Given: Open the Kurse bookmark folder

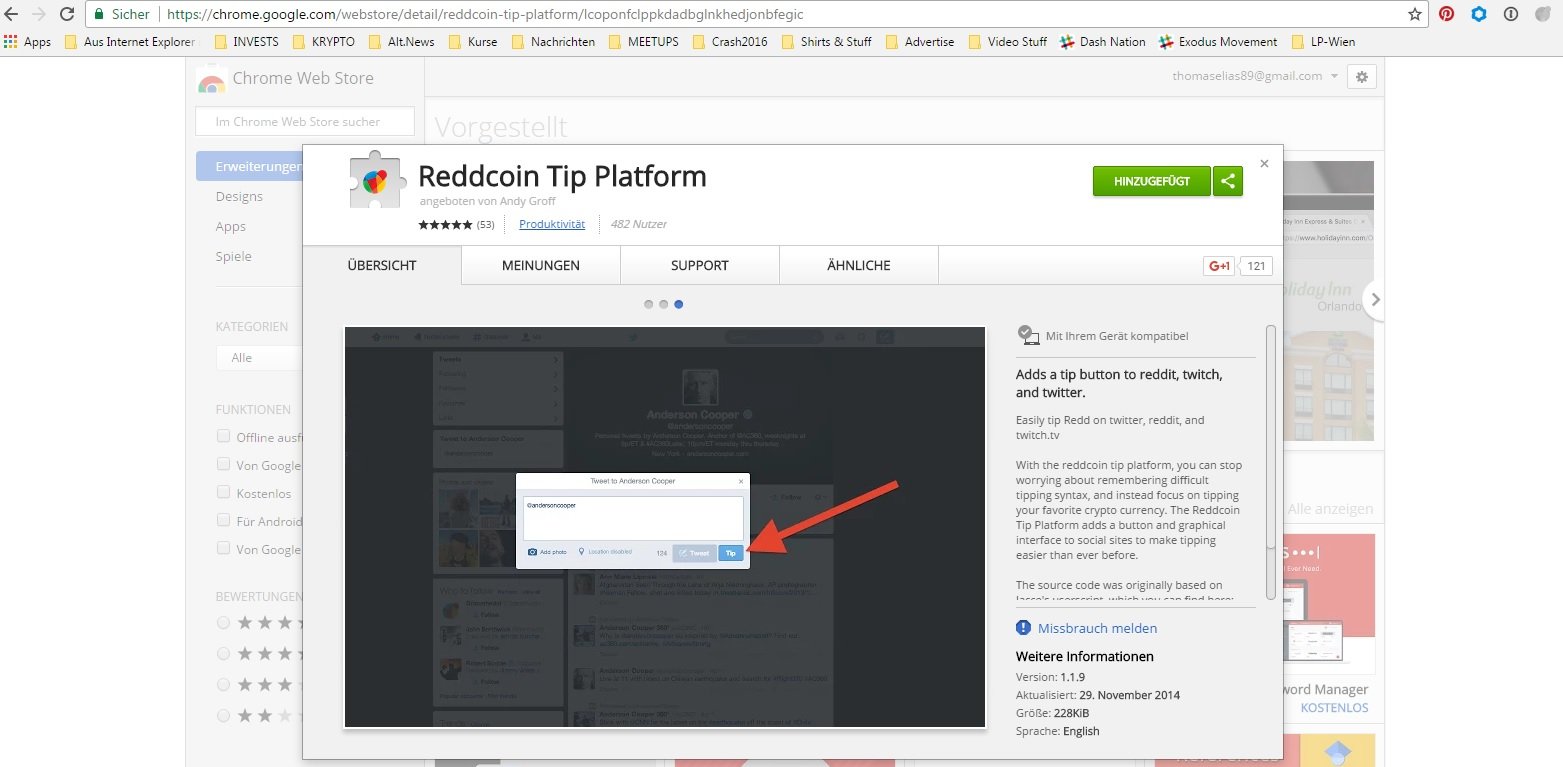Looking at the screenshot, I should (x=473, y=42).
